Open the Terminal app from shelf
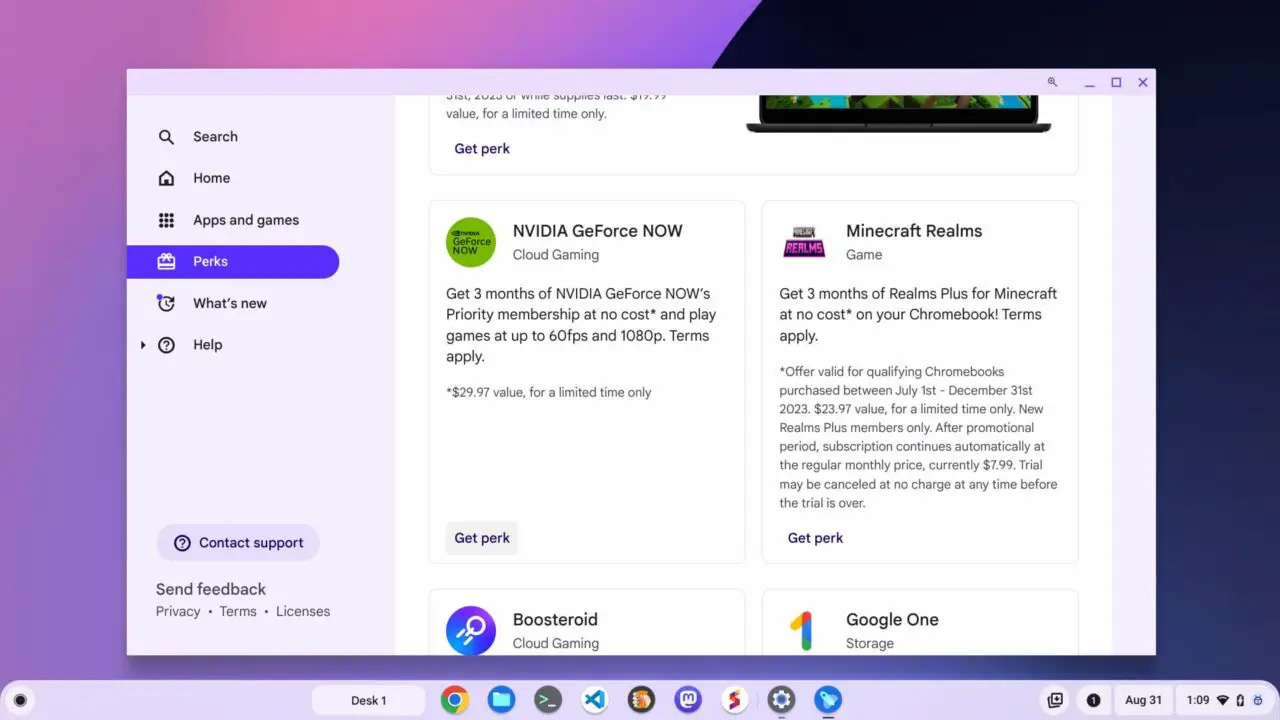Viewport: 1280px width, 720px height. coord(548,700)
